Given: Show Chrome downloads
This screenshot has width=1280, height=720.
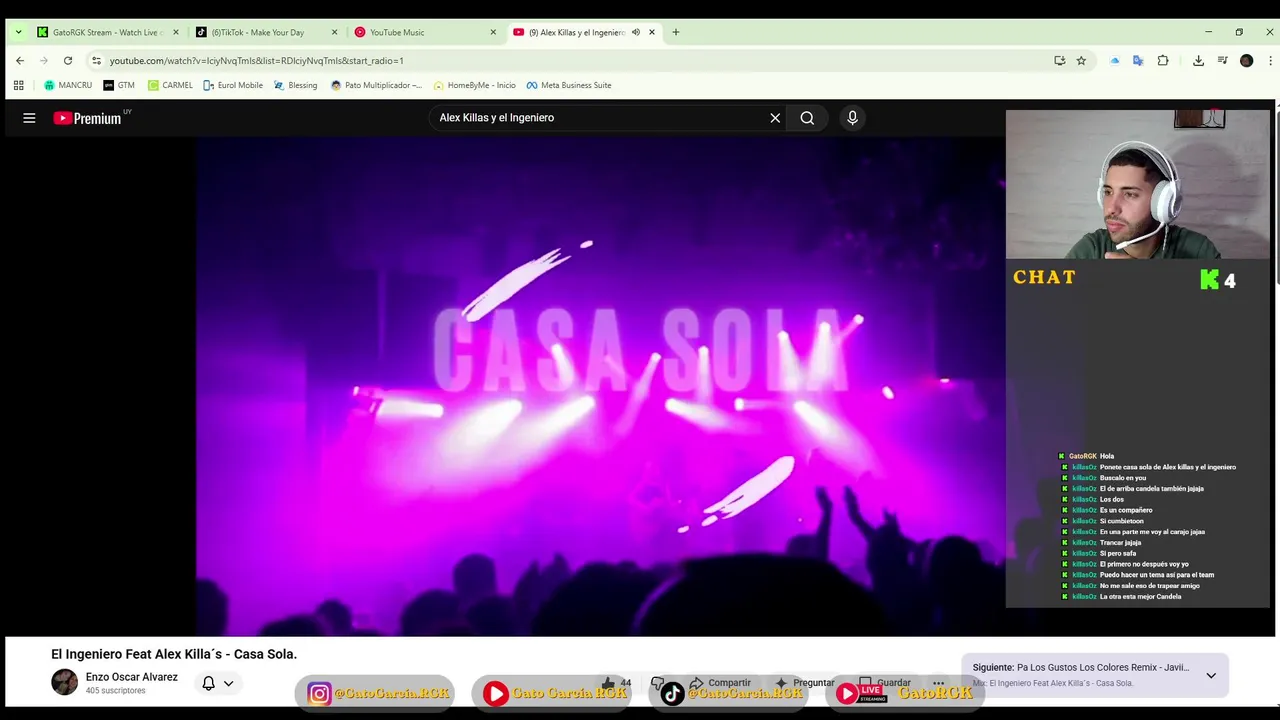Looking at the screenshot, I should (x=1198, y=61).
